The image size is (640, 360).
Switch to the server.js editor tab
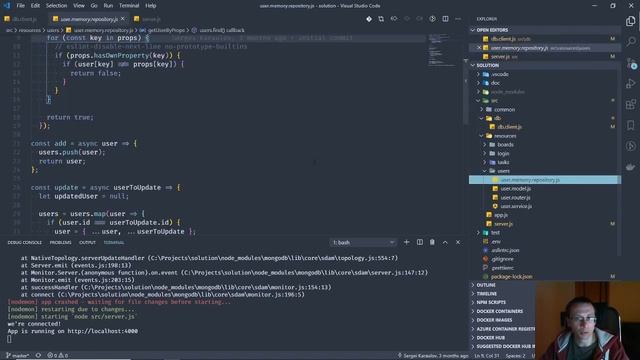147,19
